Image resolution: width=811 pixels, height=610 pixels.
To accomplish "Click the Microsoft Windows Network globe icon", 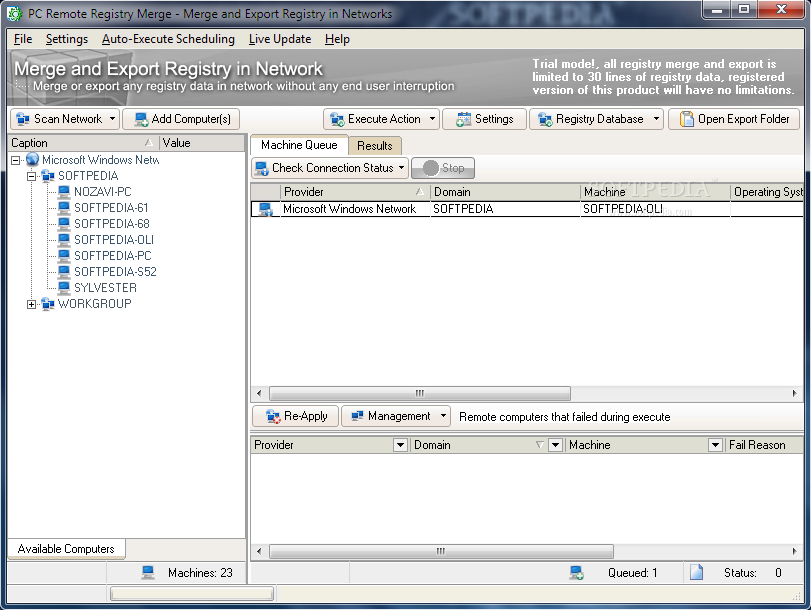I will [33, 159].
